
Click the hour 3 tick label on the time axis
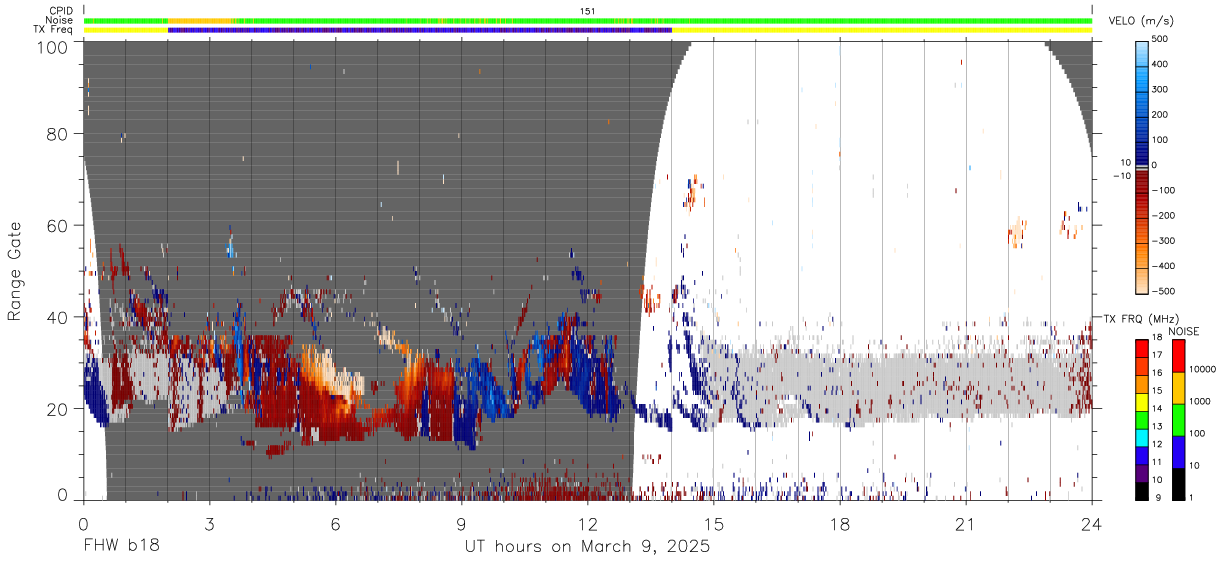(209, 524)
